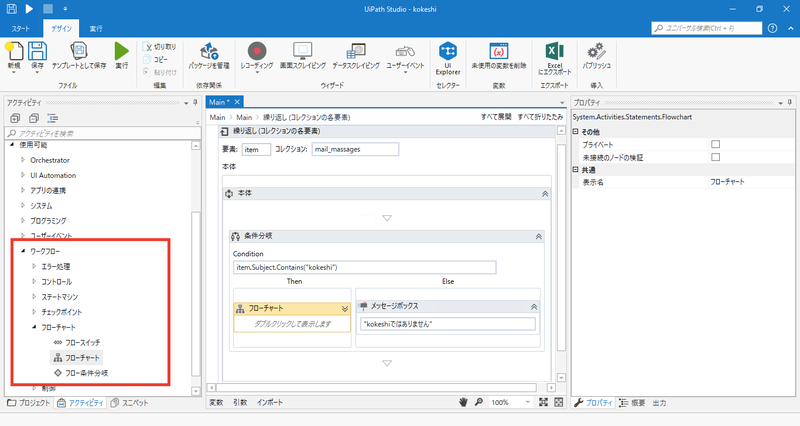Click quick-access stop icon in title bar

(x=47, y=9)
